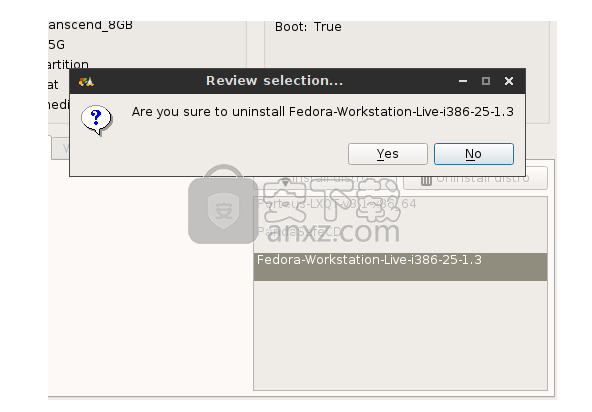Screen dimensions: 592x412
Task: Click the Boot: True label
Action: [x=308, y=27]
